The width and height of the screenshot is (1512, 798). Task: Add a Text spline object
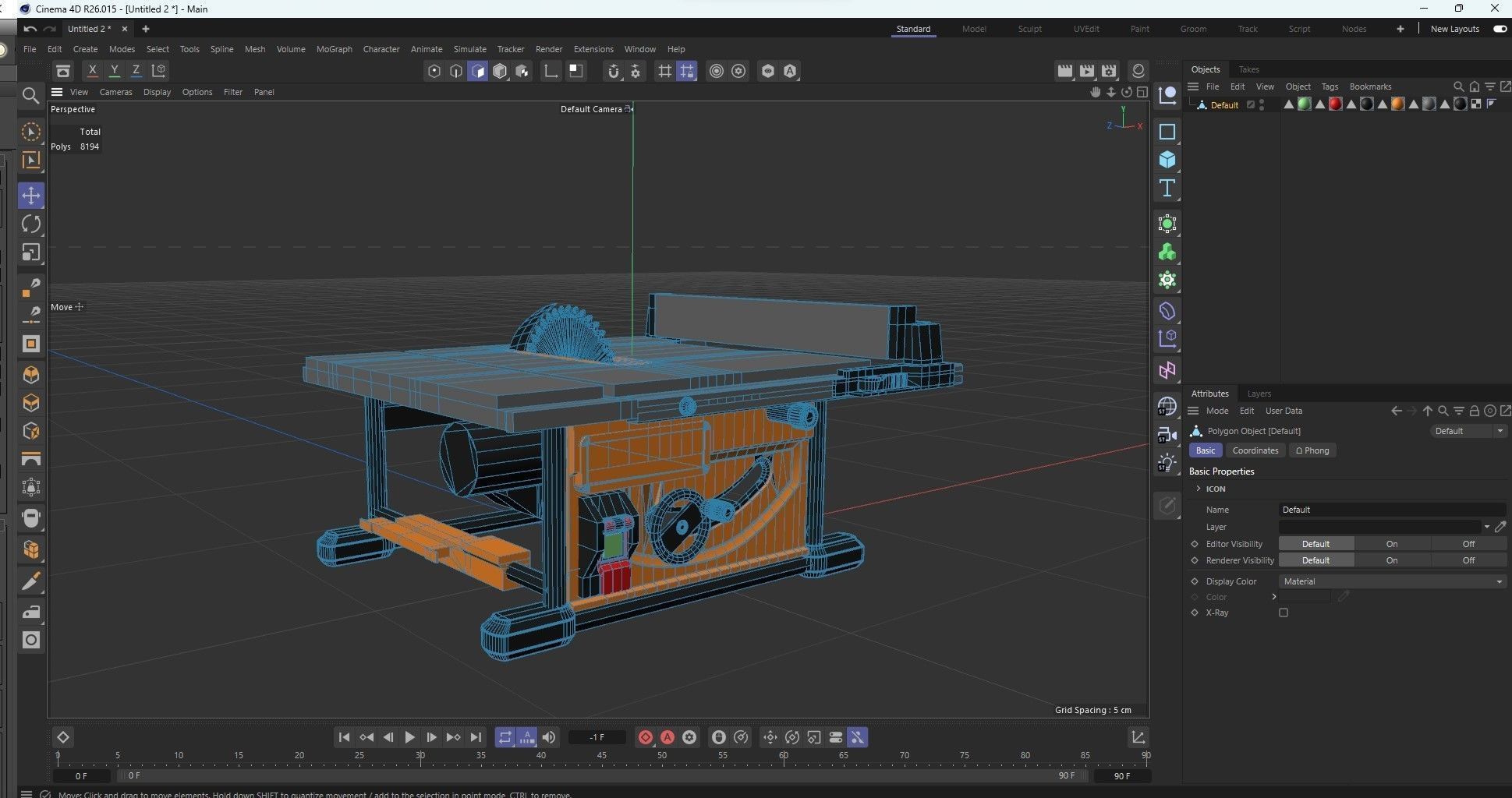pyautogui.click(x=1167, y=188)
